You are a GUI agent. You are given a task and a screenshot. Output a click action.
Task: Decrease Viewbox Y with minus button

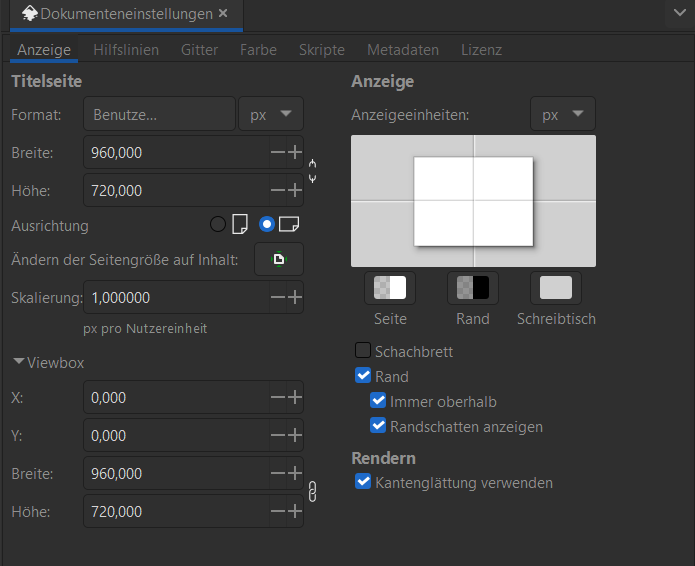click(278, 435)
